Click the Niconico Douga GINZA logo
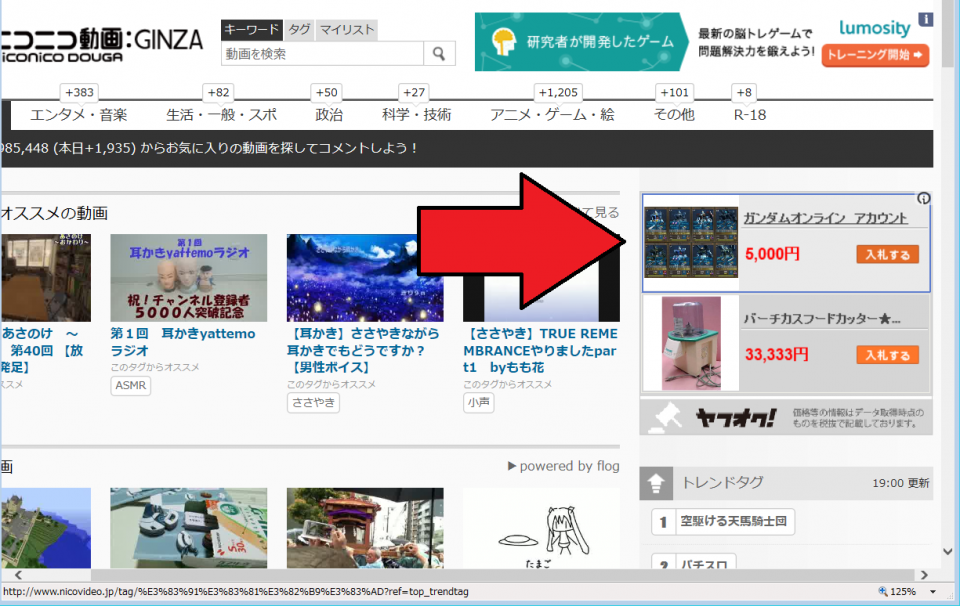Screen dimensions: 960x606 [x=100, y=43]
